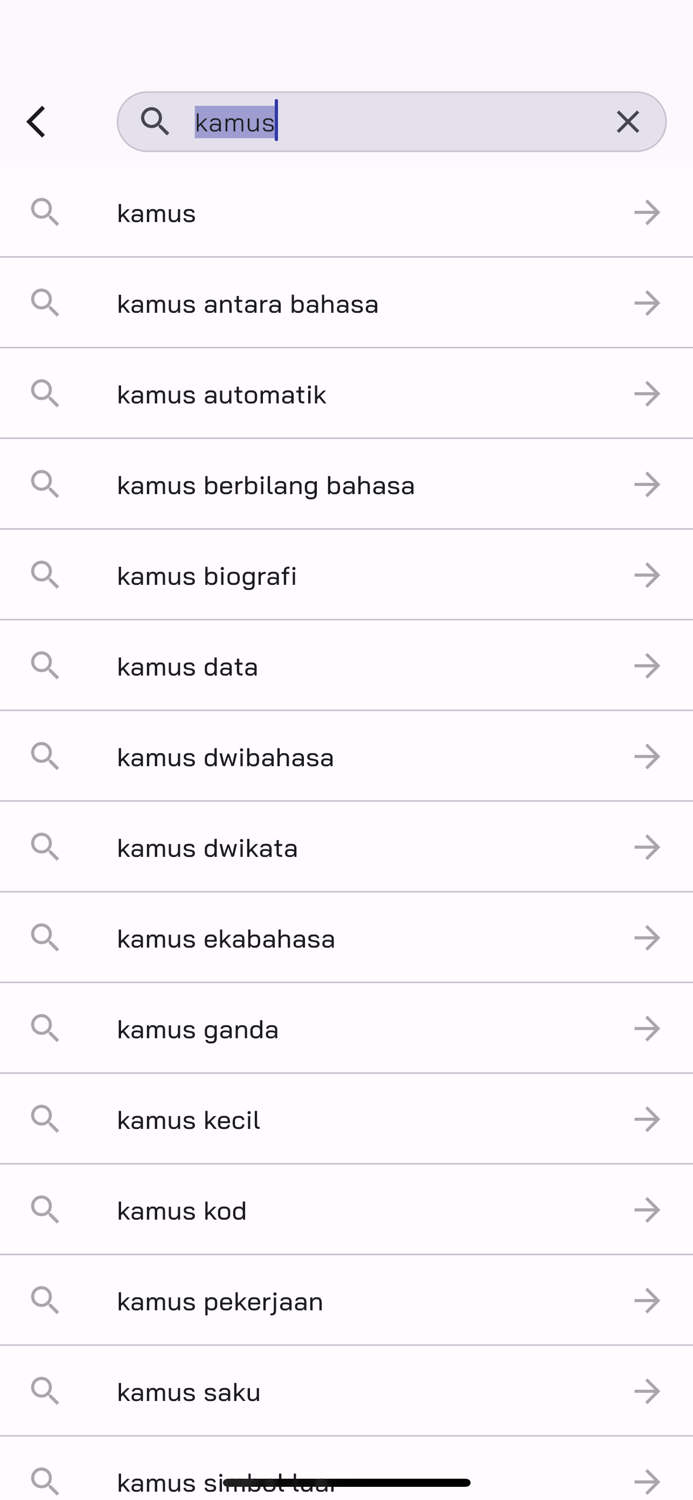The width and height of the screenshot is (693, 1500).
Task: Click the arrow beside kamus pekerjaan
Action: pos(647,1300)
